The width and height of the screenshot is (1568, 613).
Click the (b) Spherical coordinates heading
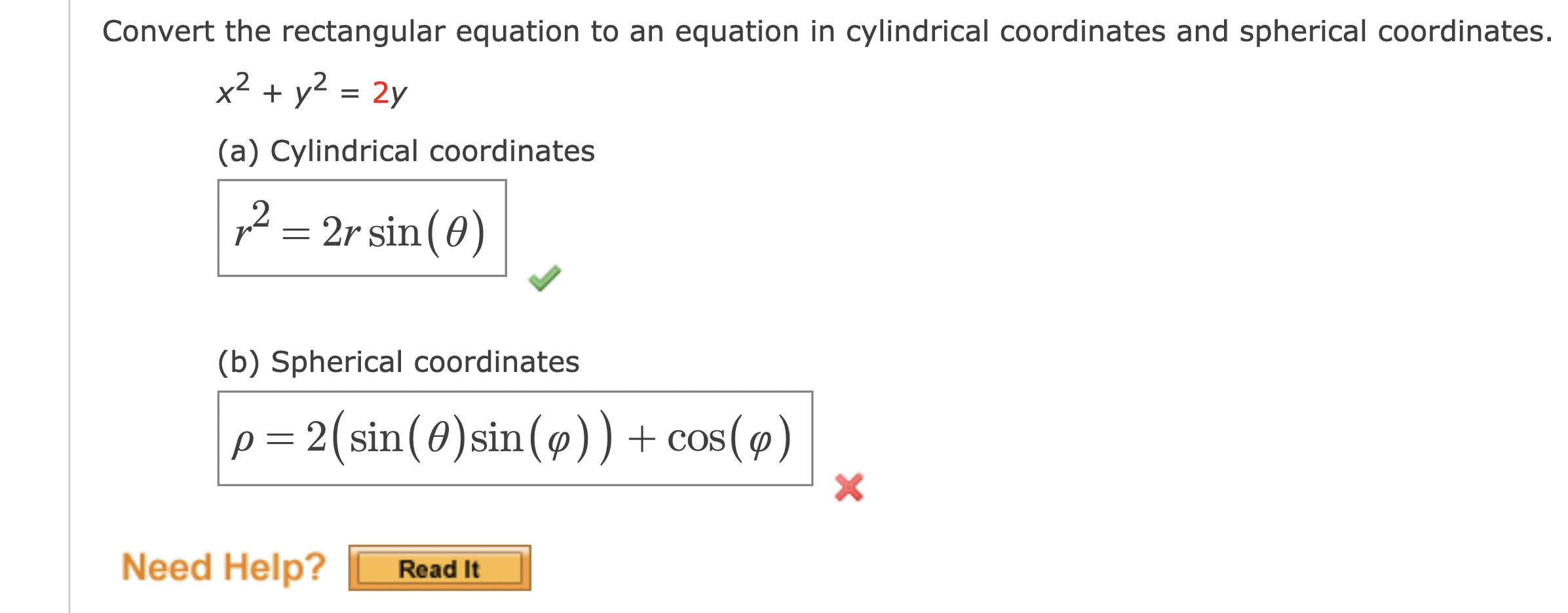pos(398,360)
